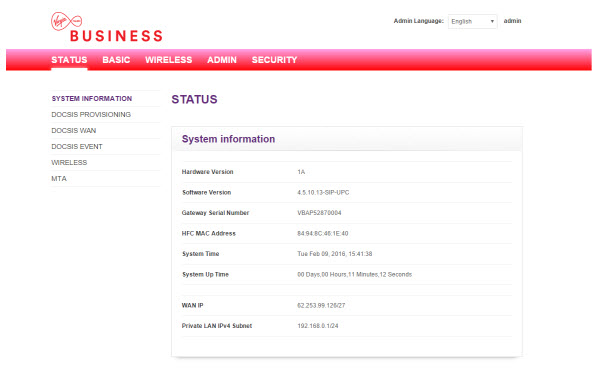Click the HFC MAC Address value
Screen dimensions: 599x378
[x=323, y=234]
